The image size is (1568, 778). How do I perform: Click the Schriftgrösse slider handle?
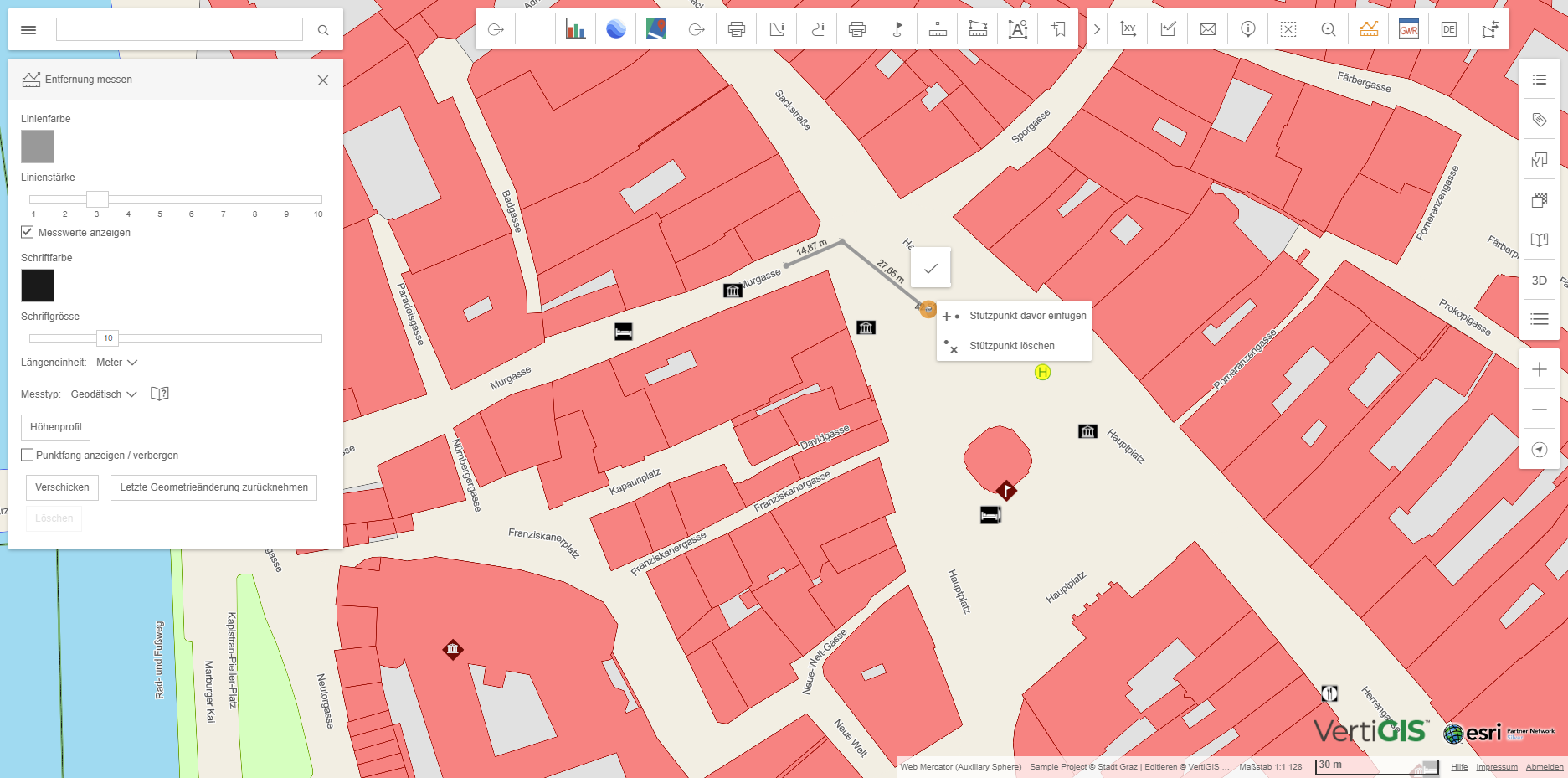pos(108,338)
